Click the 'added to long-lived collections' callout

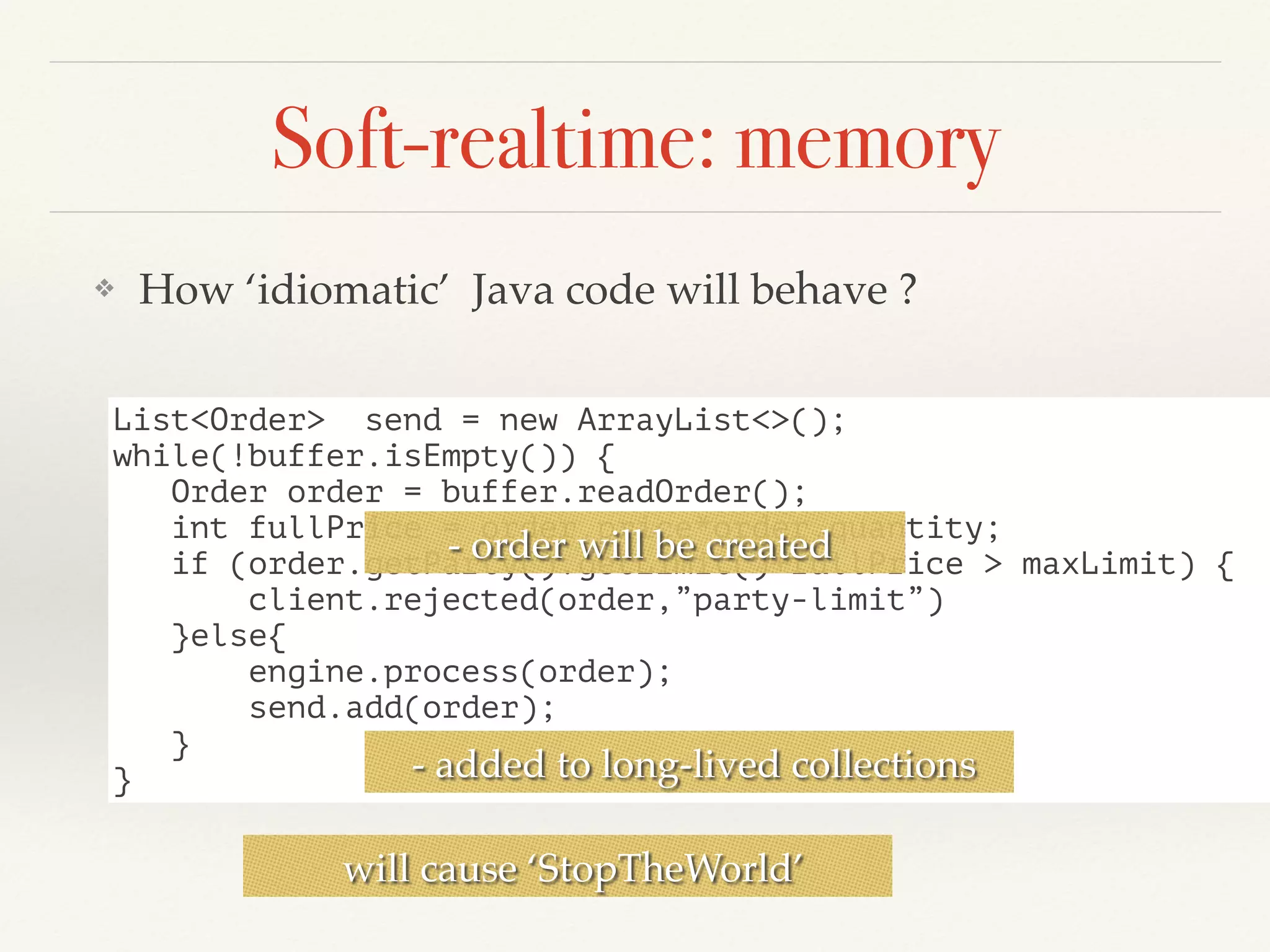pos(688,762)
